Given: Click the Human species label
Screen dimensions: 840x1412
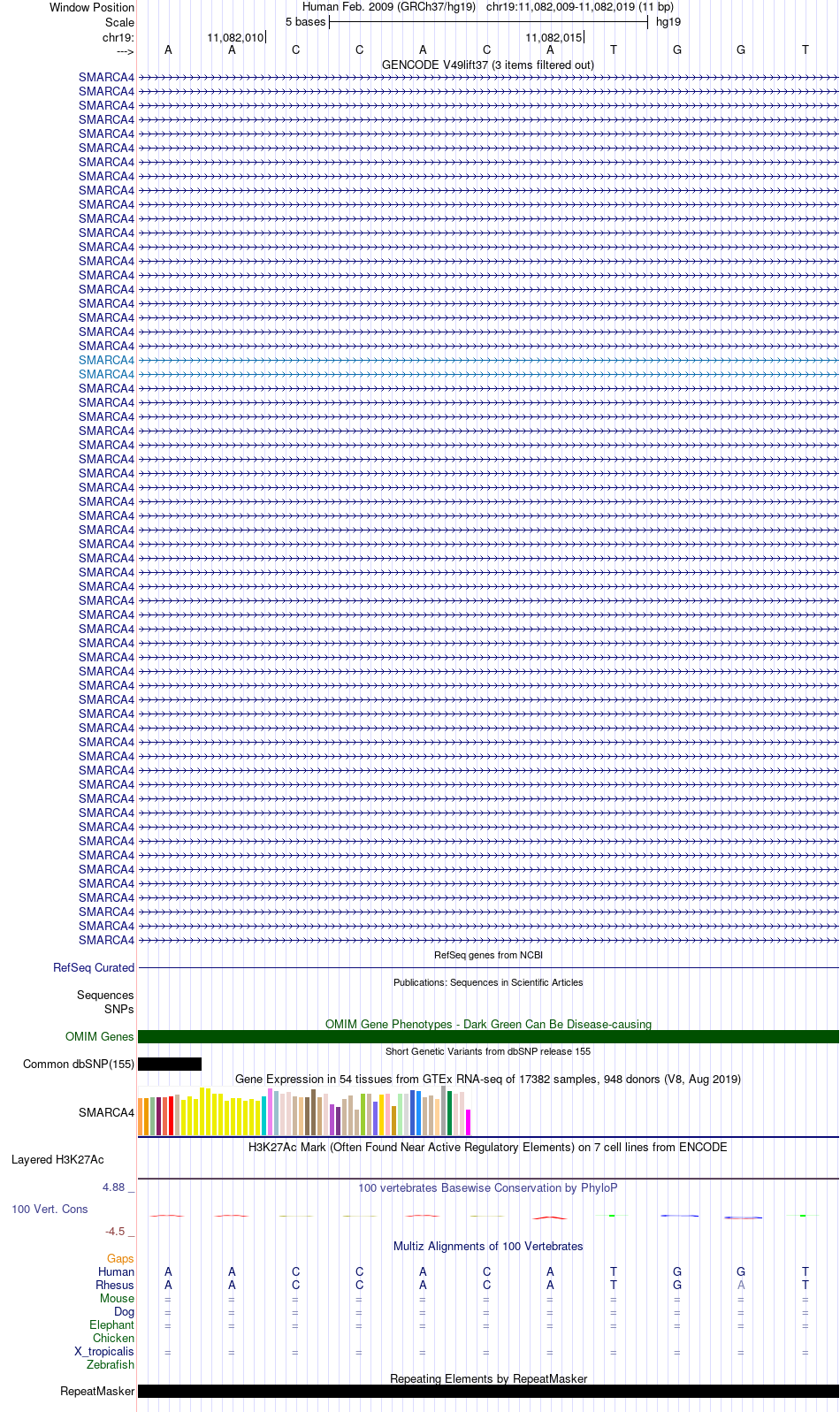Looking at the screenshot, I should pos(117,1271).
